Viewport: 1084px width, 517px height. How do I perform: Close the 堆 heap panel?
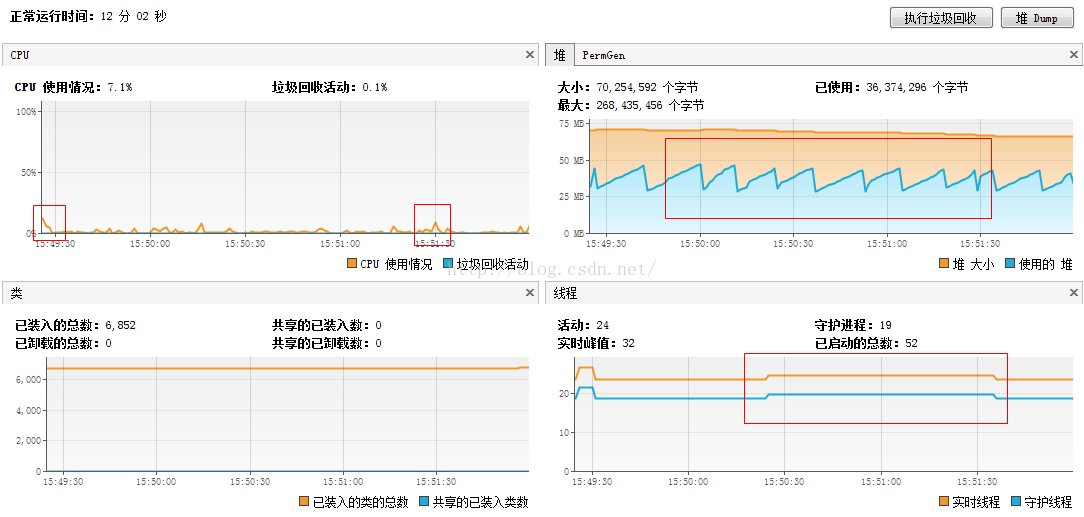coord(1074,55)
